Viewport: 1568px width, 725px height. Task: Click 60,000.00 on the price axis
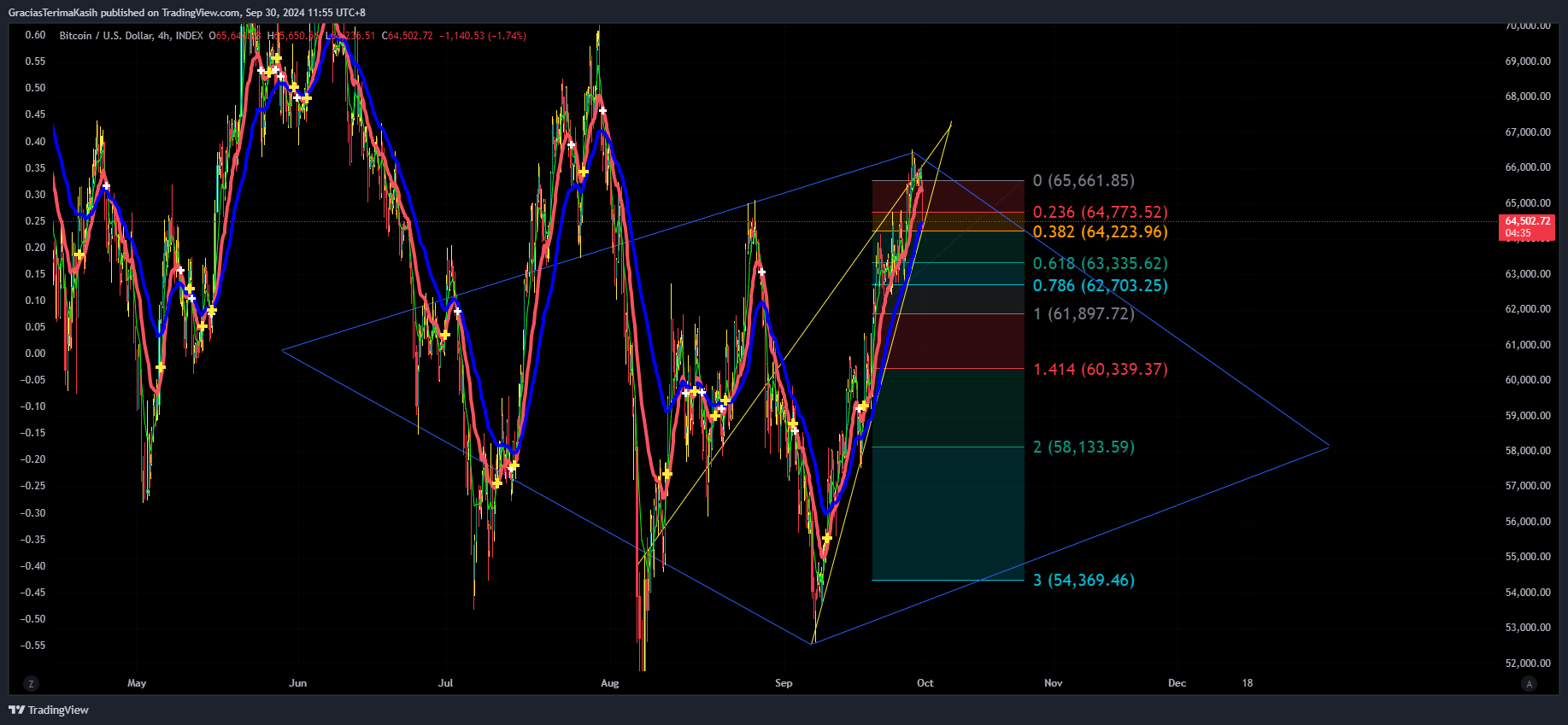(x=1528, y=380)
